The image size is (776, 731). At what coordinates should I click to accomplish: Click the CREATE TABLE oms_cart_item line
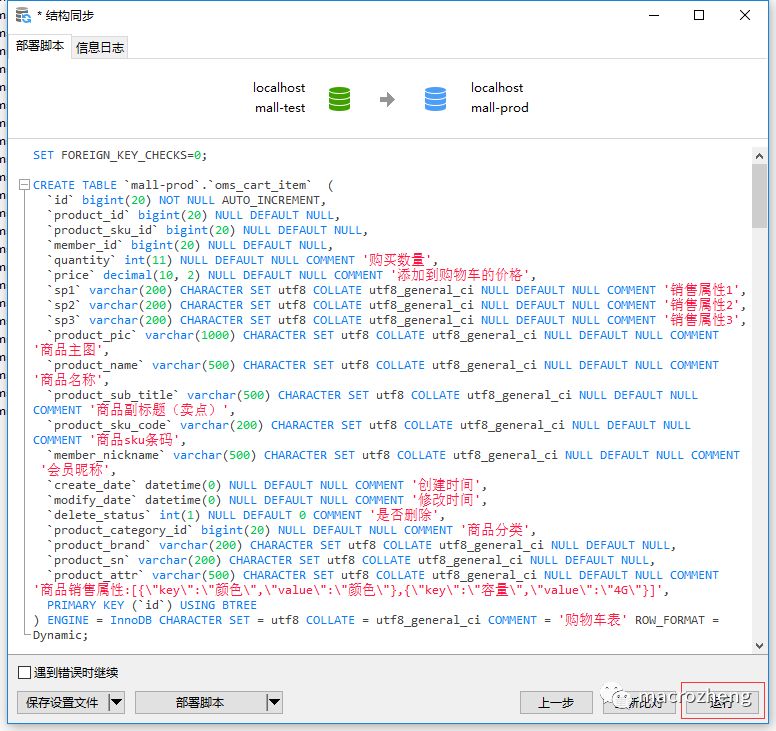pyautogui.click(x=183, y=185)
